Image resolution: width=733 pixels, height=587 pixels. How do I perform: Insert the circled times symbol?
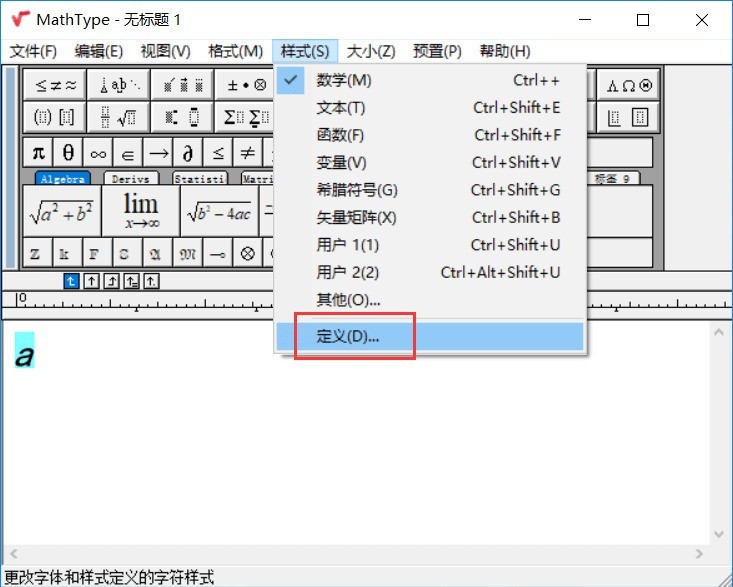pos(247,253)
